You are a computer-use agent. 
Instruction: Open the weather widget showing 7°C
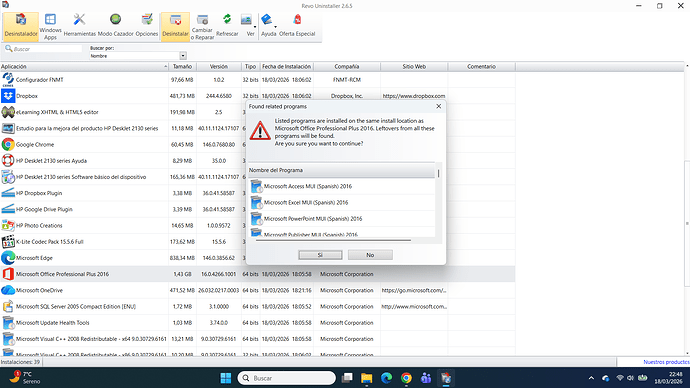click(24, 378)
